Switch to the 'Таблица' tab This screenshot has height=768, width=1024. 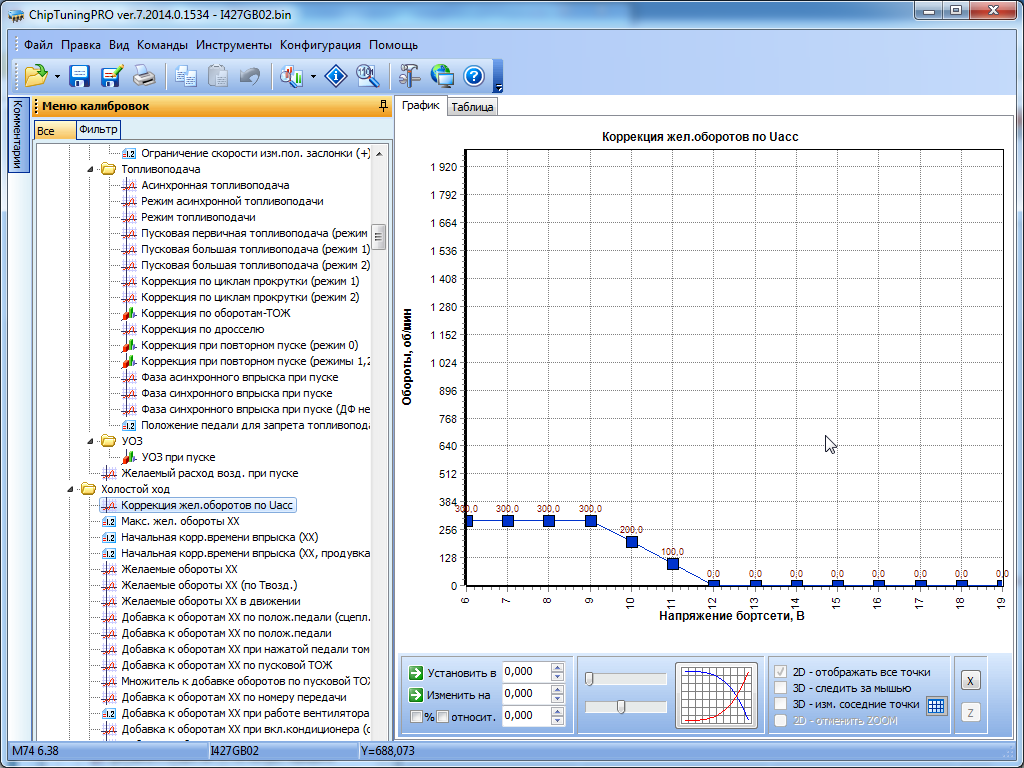pyautogui.click(x=471, y=107)
